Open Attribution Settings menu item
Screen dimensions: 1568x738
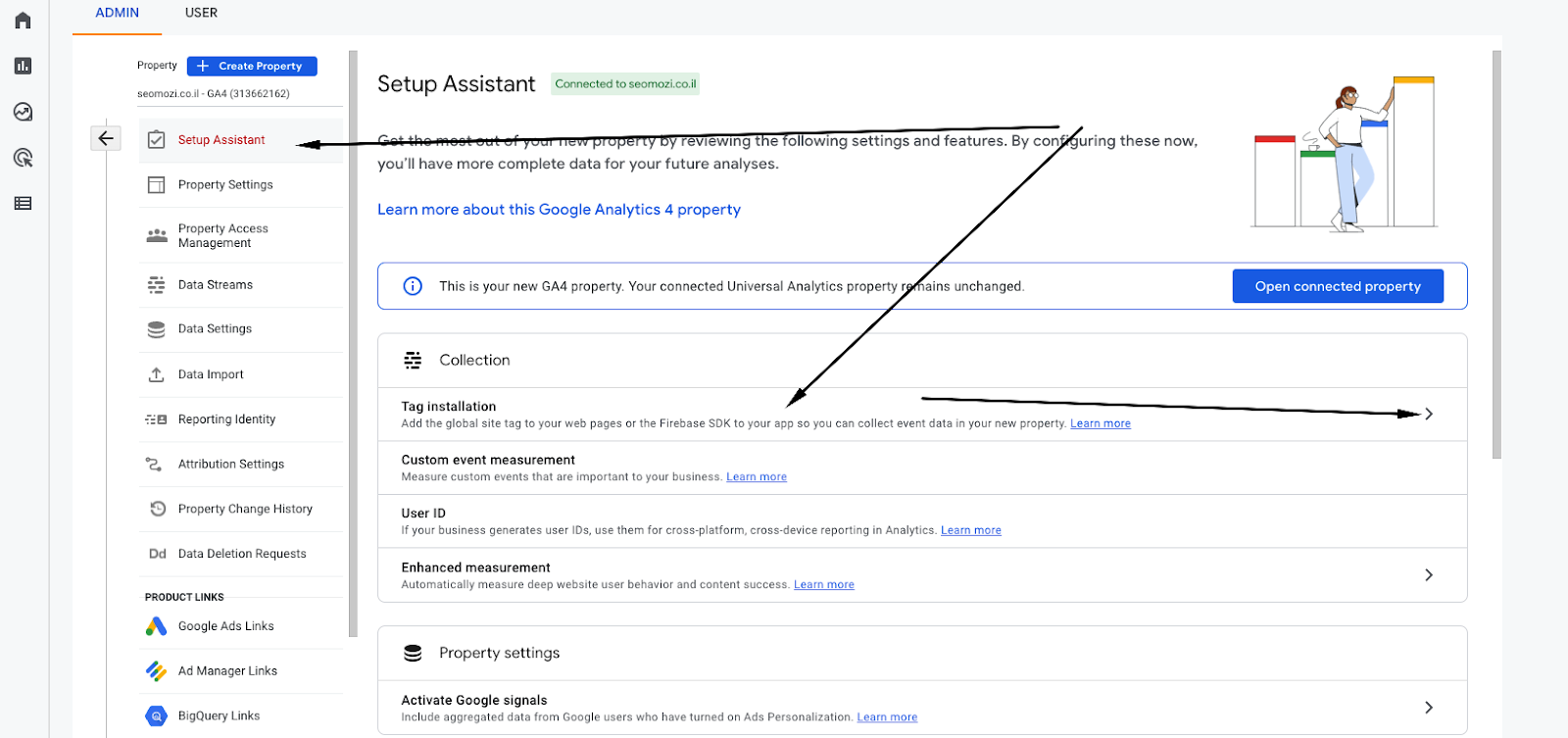point(231,464)
